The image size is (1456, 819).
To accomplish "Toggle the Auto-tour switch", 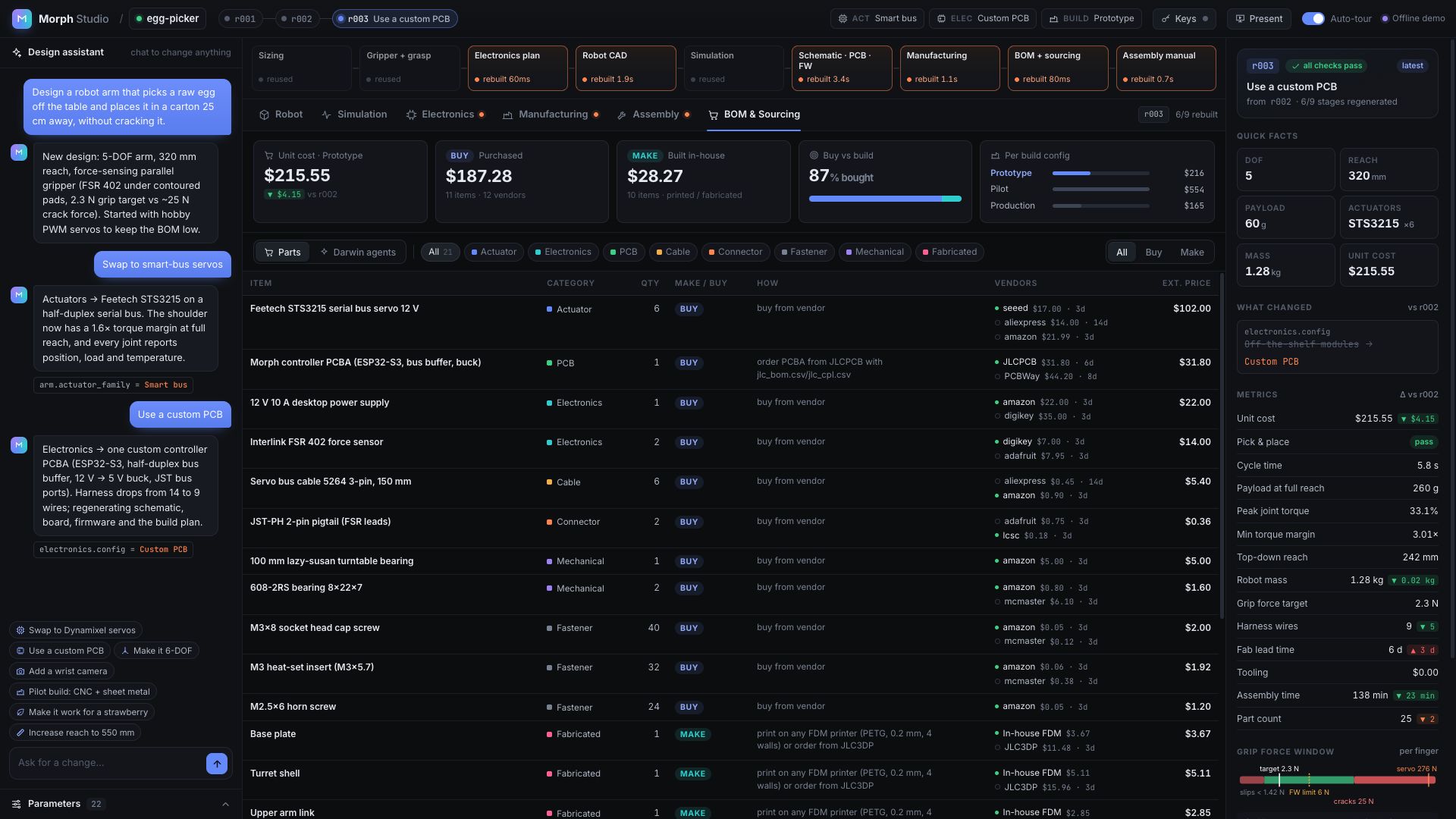I will pyautogui.click(x=1313, y=18).
